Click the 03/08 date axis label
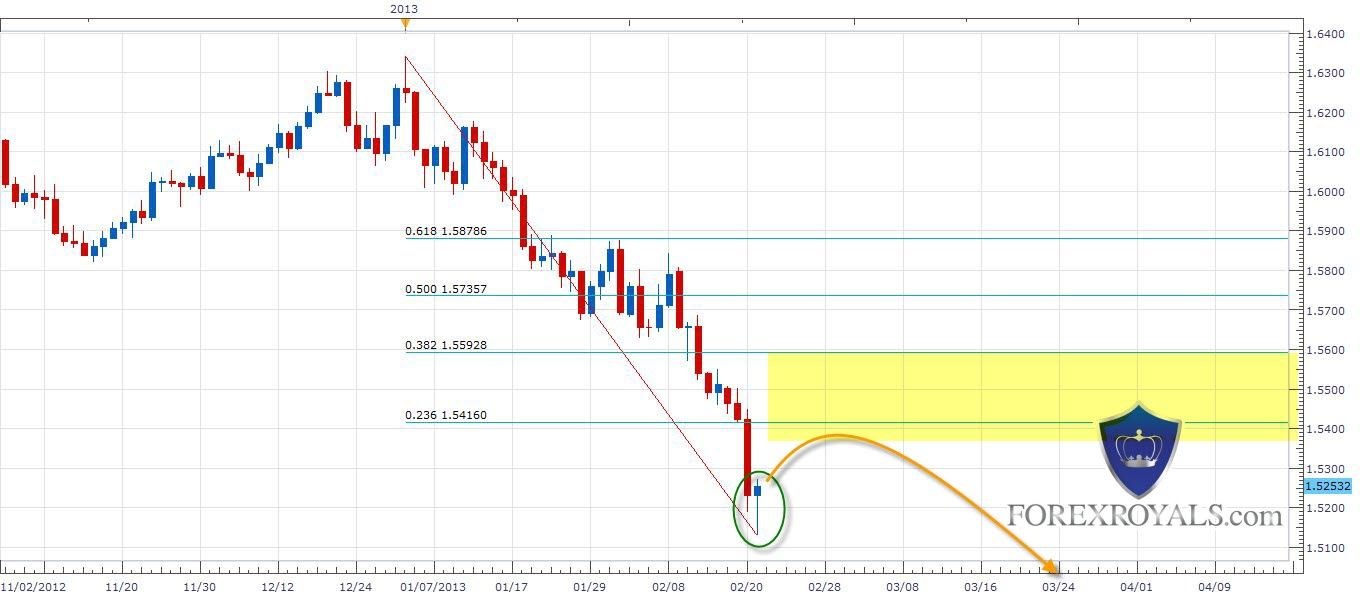Viewport: 1360px width, 598px height. click(x=902, y=586)
